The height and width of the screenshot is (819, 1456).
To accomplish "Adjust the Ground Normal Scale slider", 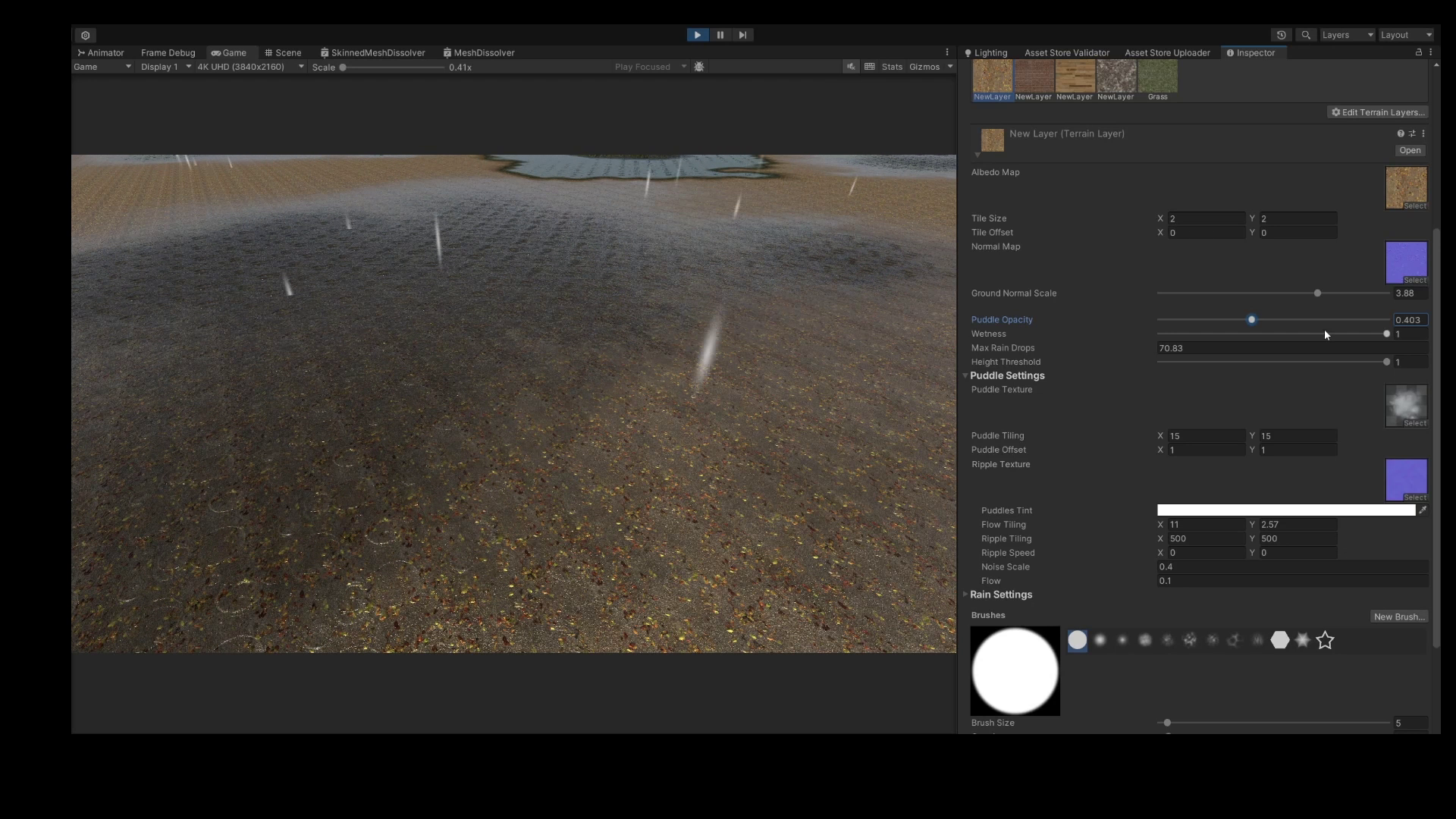I will (1317, 293).
